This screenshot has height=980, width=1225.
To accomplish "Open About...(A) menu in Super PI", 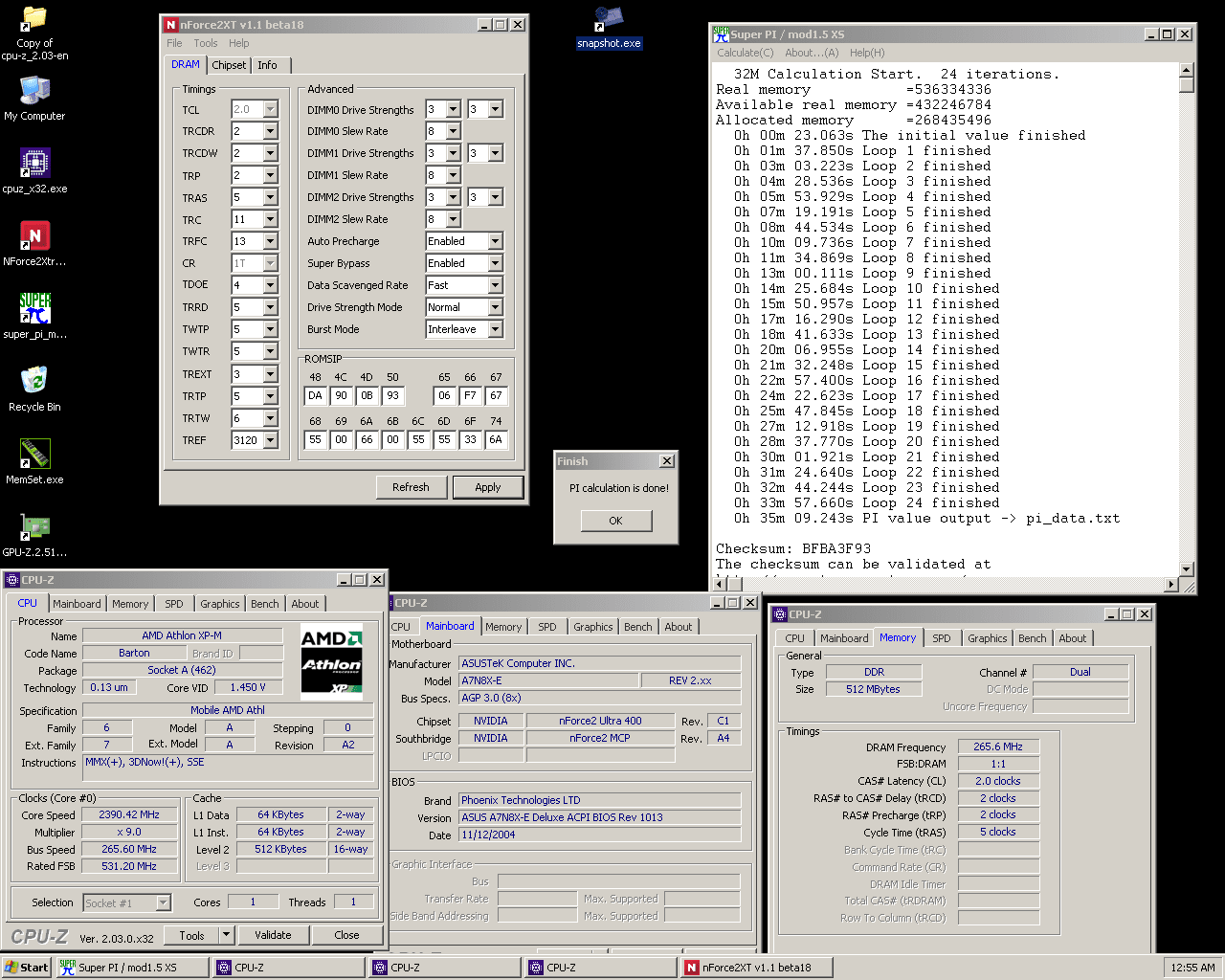I will click(x=812, y=53).
